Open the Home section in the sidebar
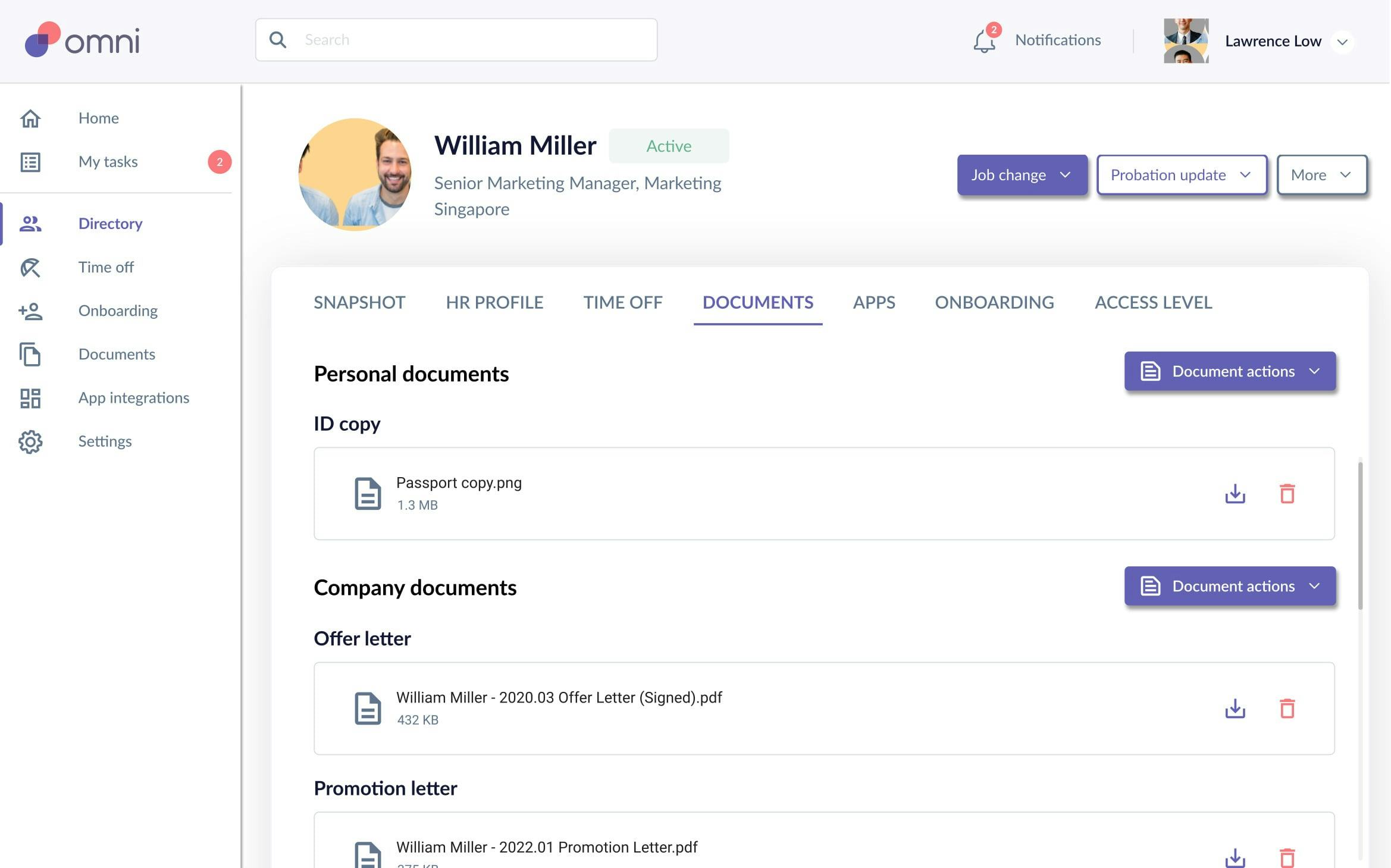 tap(98, 118)
